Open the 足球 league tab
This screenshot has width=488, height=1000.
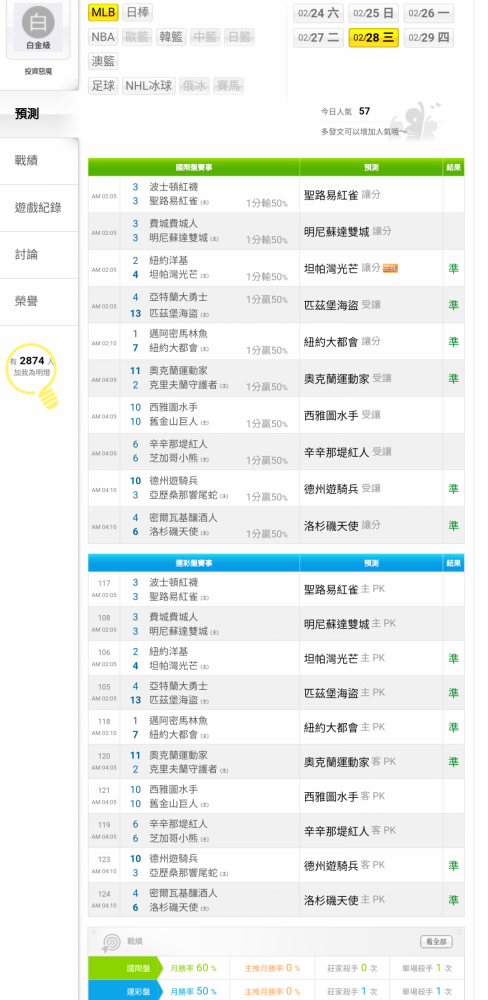(103, 86)
